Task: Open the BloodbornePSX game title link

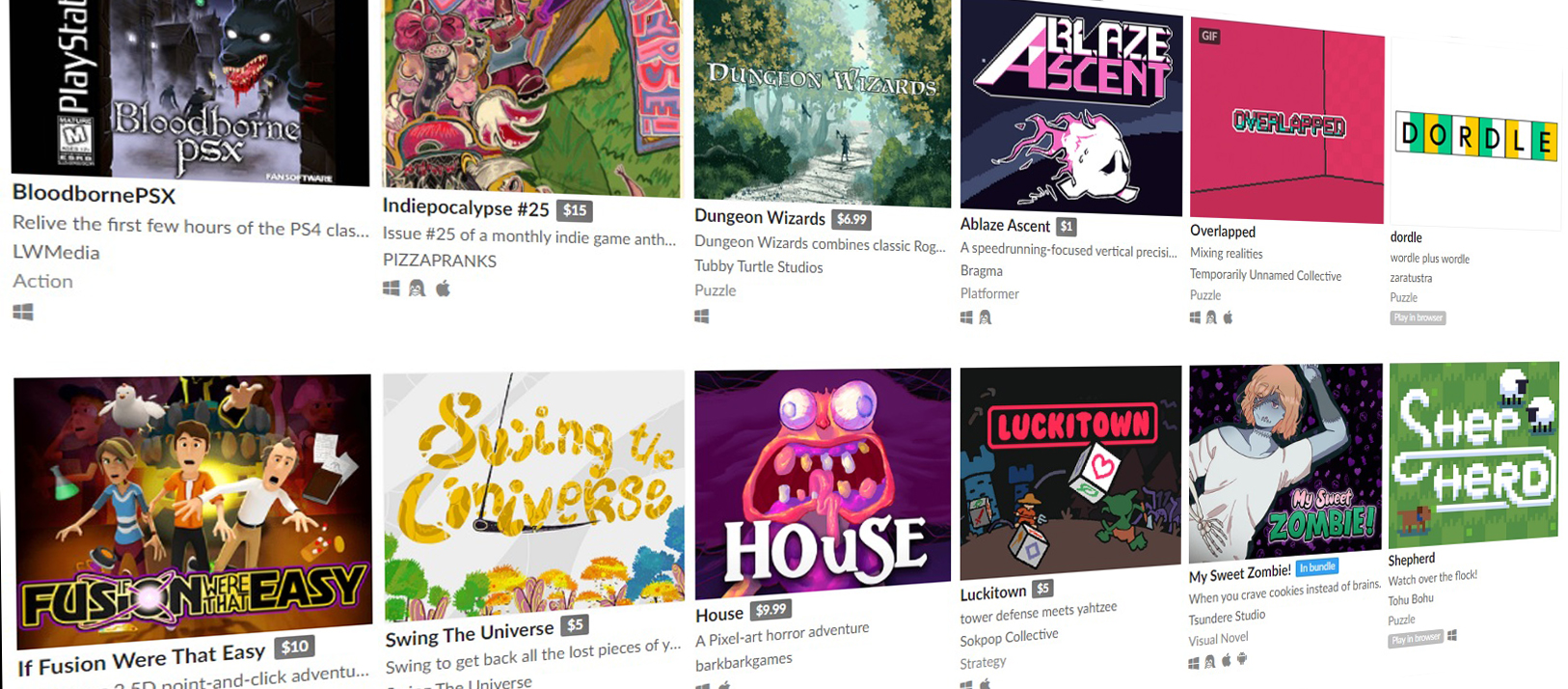Action: point(94,193)
